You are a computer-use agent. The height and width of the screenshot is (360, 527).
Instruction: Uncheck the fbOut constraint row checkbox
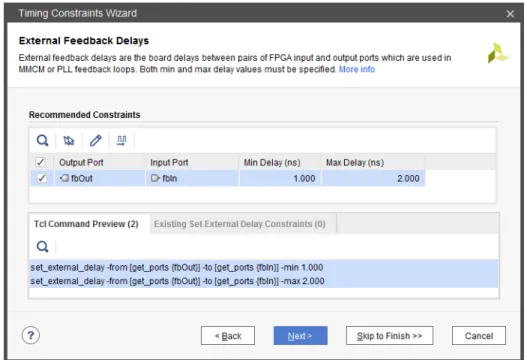pos(42,178)
